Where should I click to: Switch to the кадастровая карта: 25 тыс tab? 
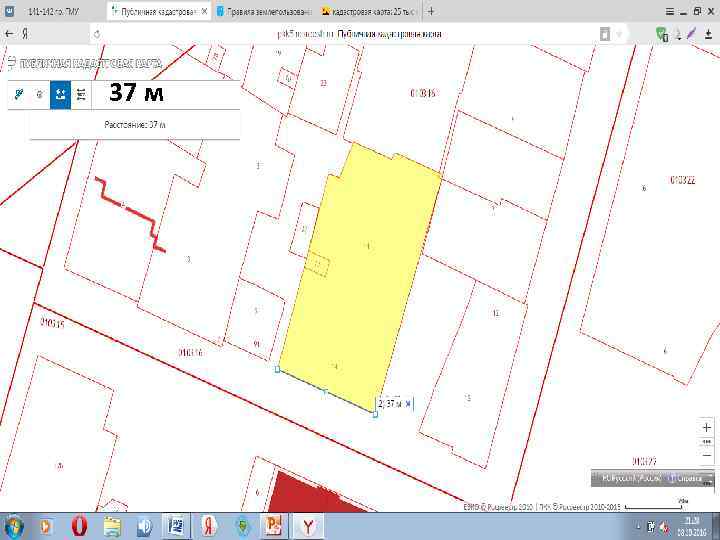pos(370,11)
